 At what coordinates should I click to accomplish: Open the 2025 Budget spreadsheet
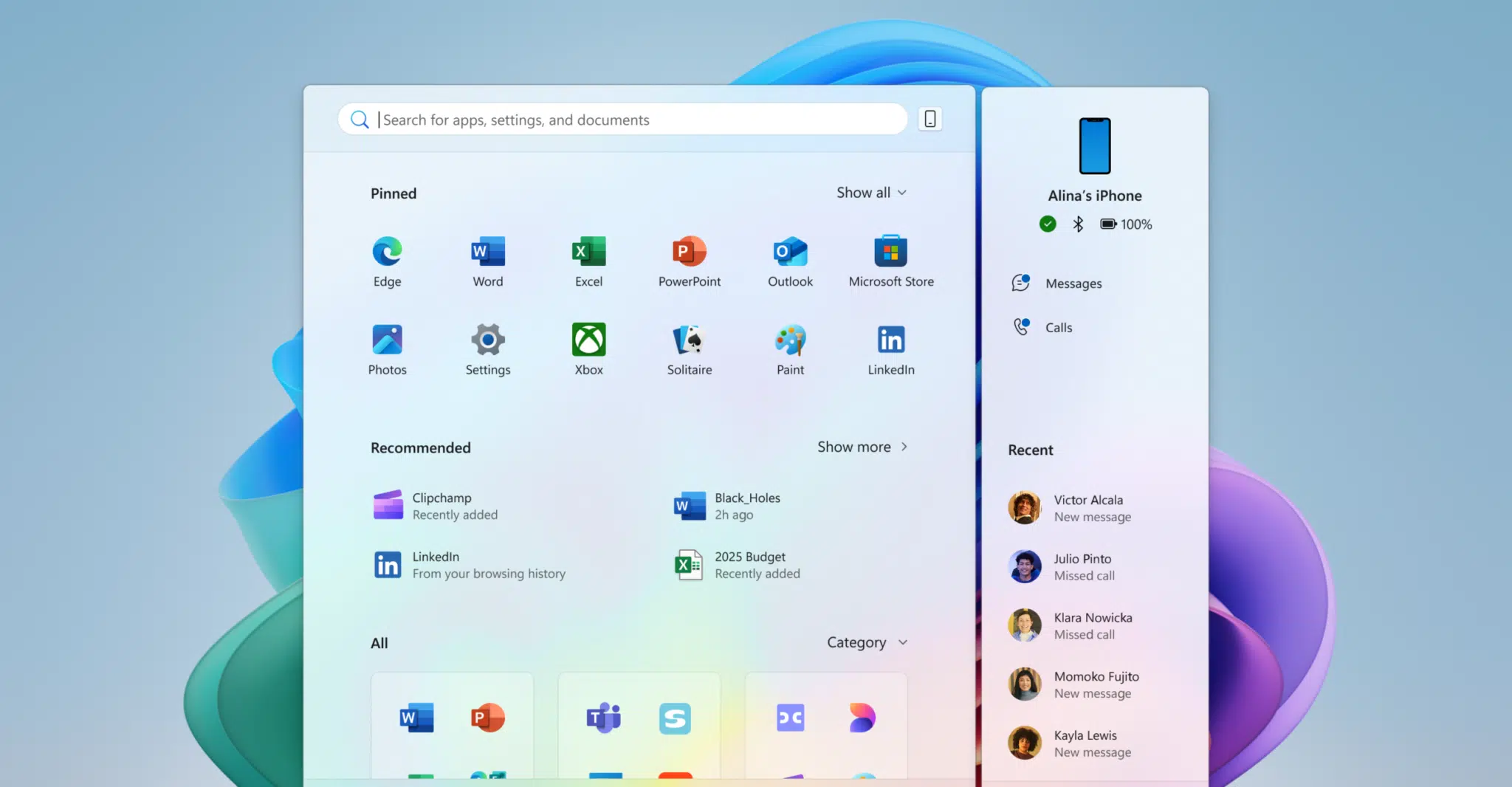point(748,565)
